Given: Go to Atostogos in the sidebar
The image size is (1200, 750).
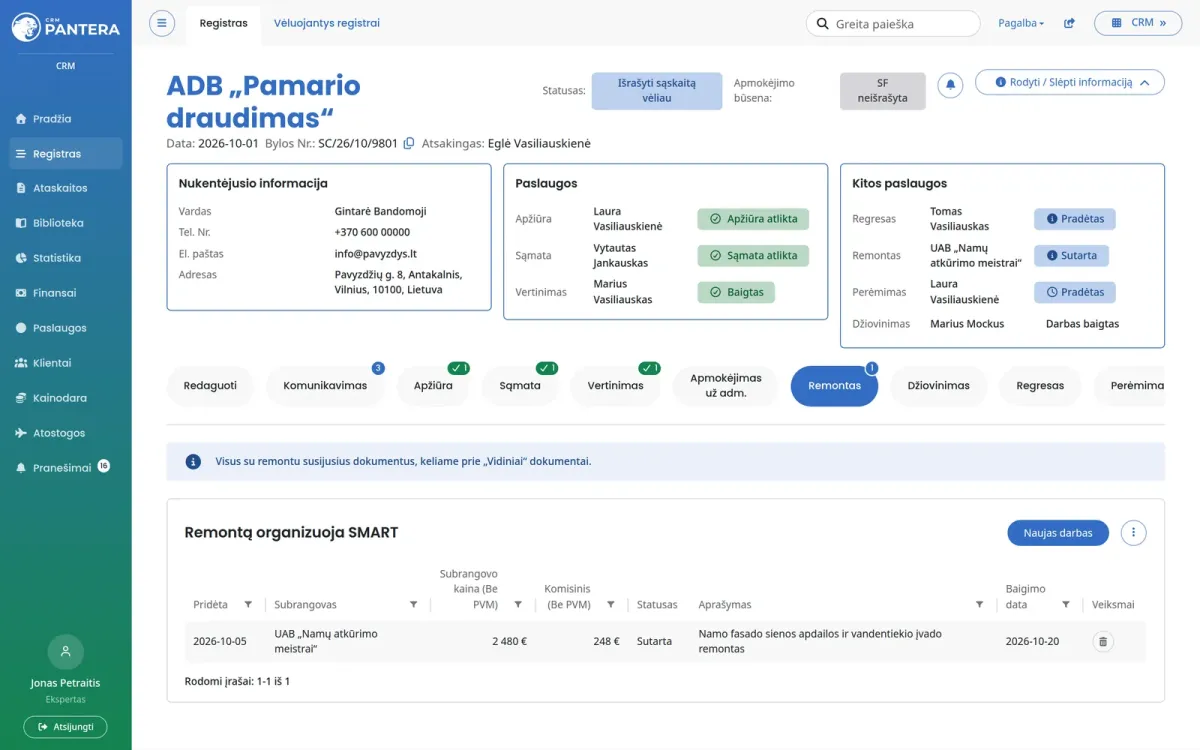Looking at the screenshot, I should coord(66,433).
